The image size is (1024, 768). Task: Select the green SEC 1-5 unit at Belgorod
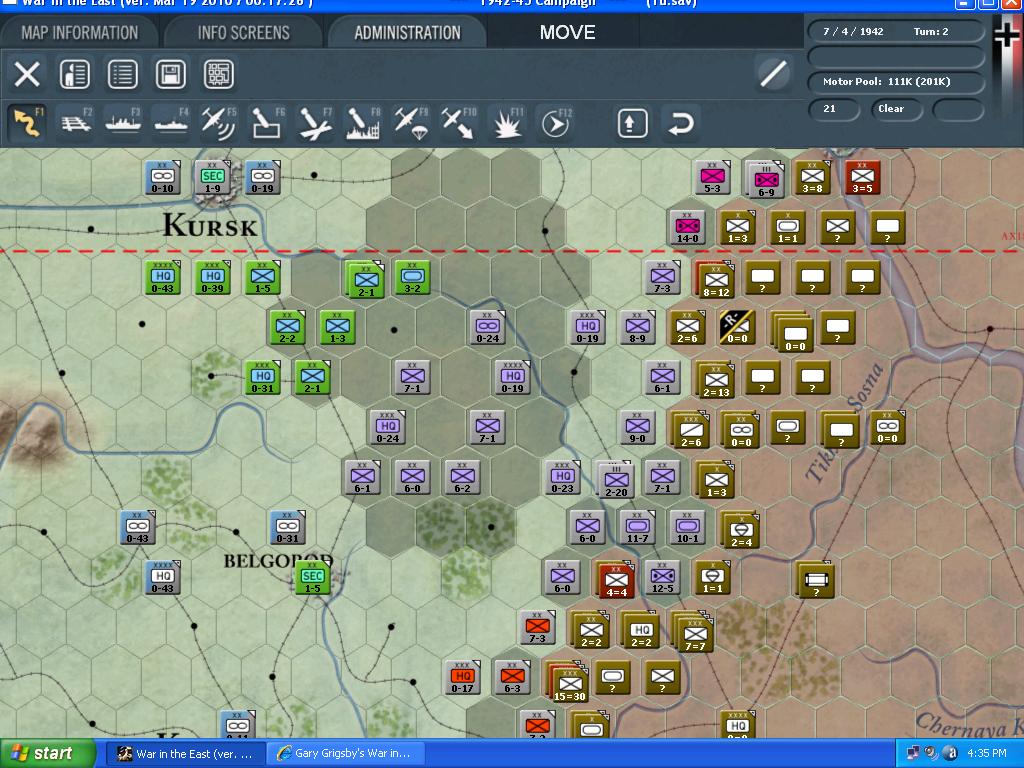click(312, 577)
